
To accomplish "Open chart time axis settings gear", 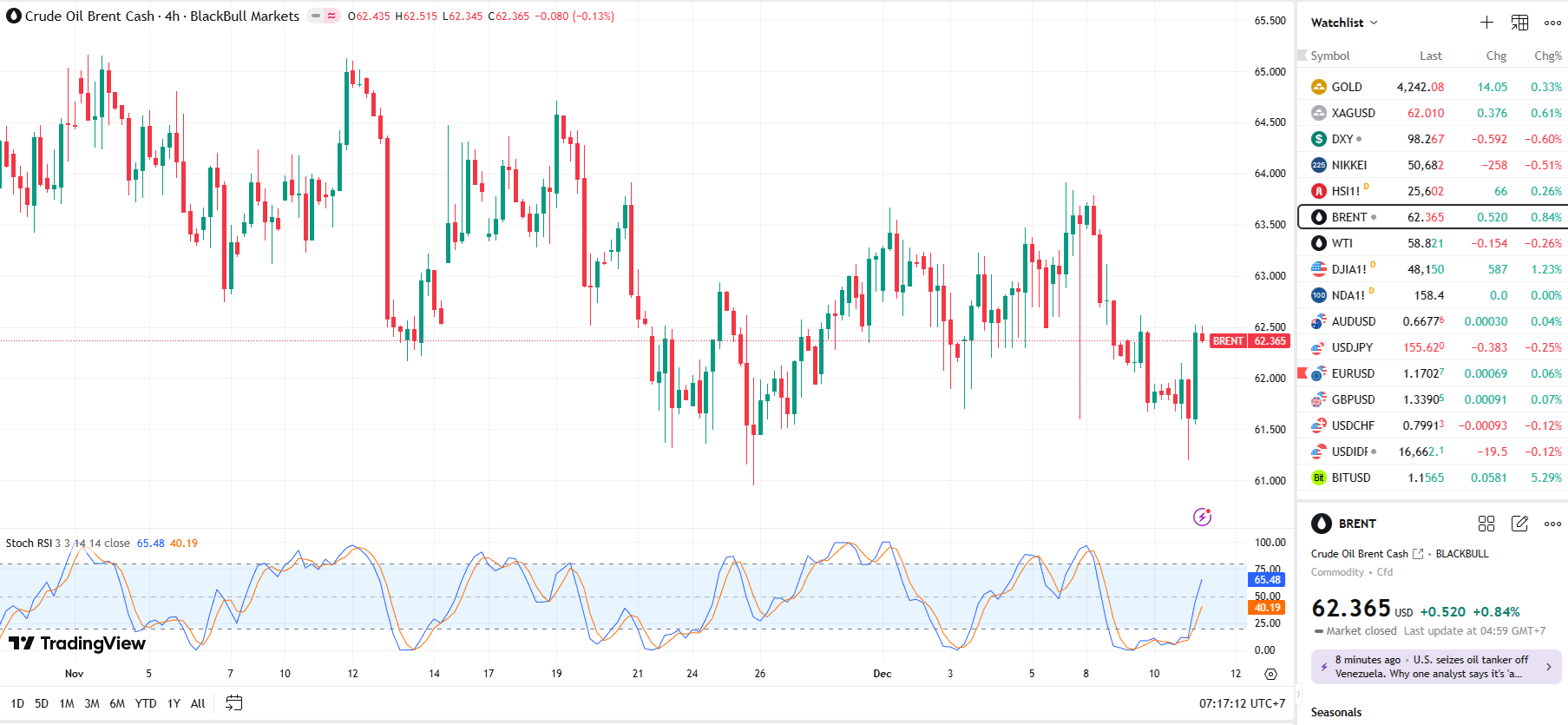I will click(1270, 674).
